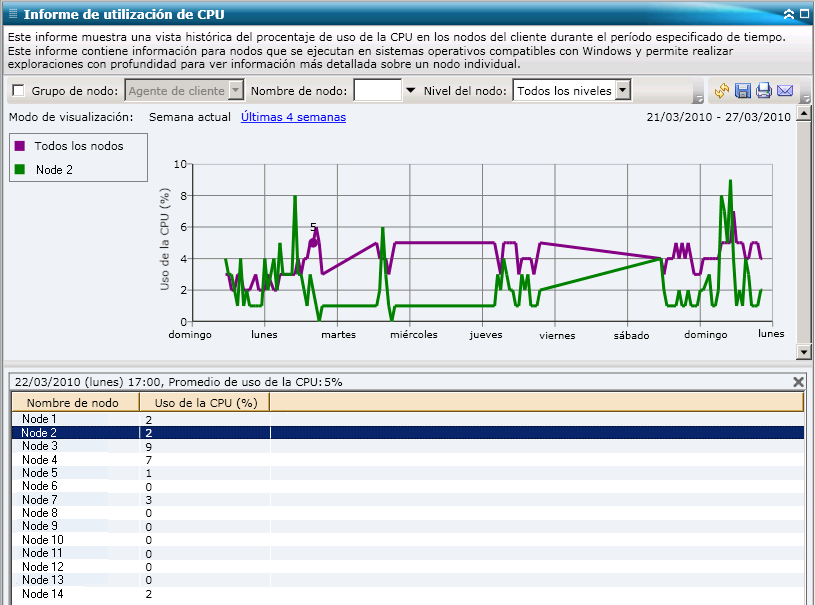
Task: Collapse the report with the double-chevron icon
Action: pyautogui.click(x=789, y=13)
